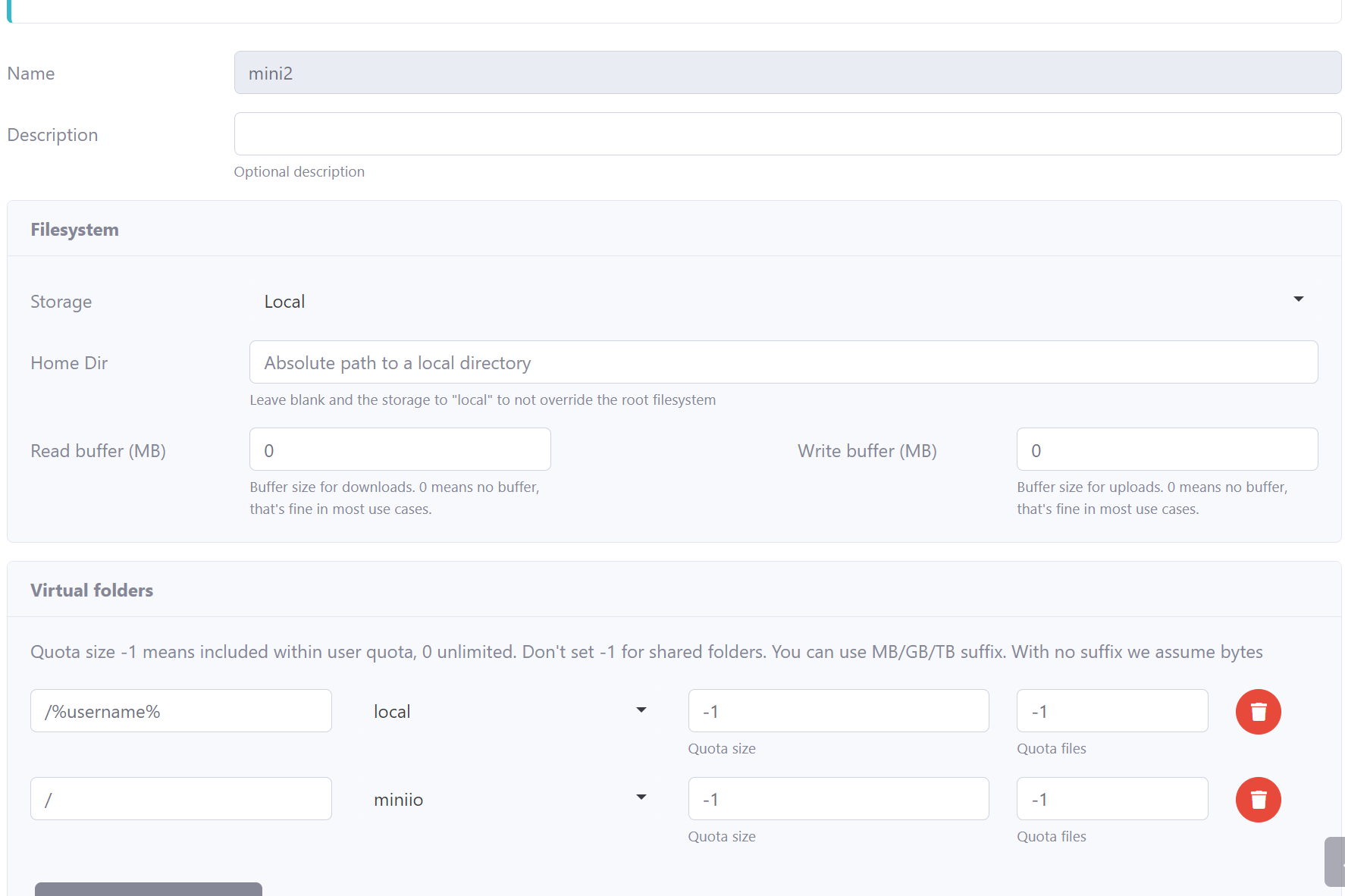The image size is (1345, 896).
Task: Click the Home Dir path input
Action: (x=783, y=362)
